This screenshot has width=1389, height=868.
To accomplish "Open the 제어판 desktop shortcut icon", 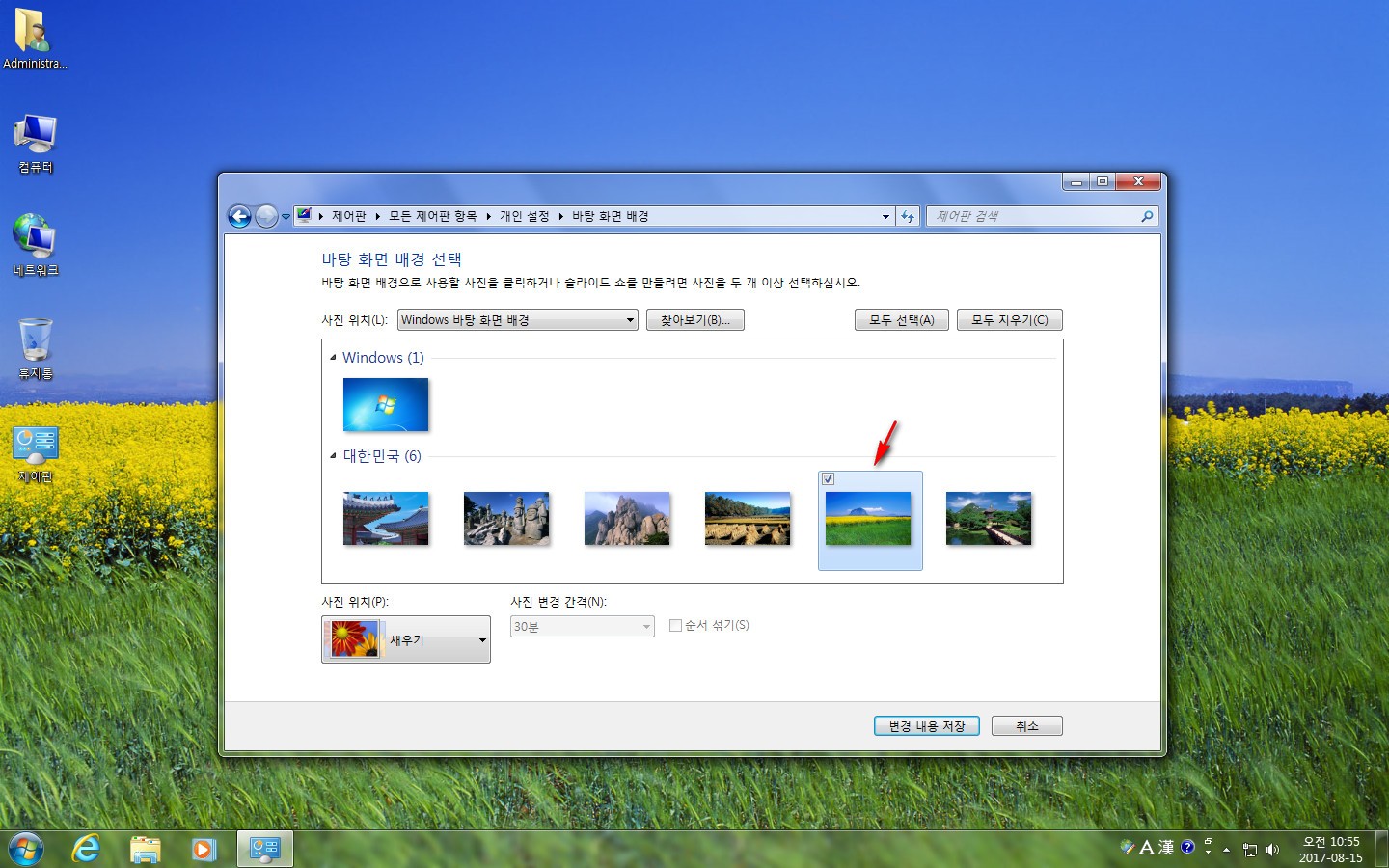I will point(35,453).
